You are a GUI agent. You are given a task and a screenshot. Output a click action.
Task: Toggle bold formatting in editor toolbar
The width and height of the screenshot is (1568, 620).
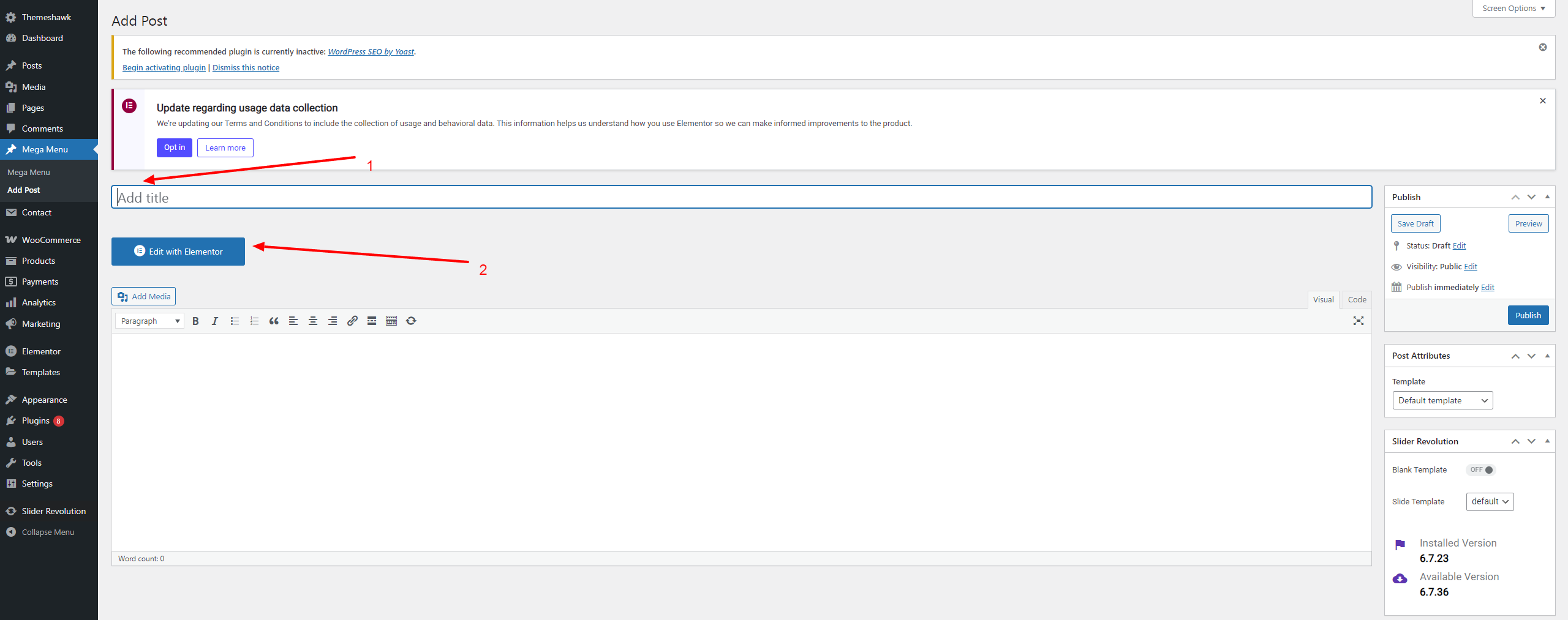(x=195, y=321)
